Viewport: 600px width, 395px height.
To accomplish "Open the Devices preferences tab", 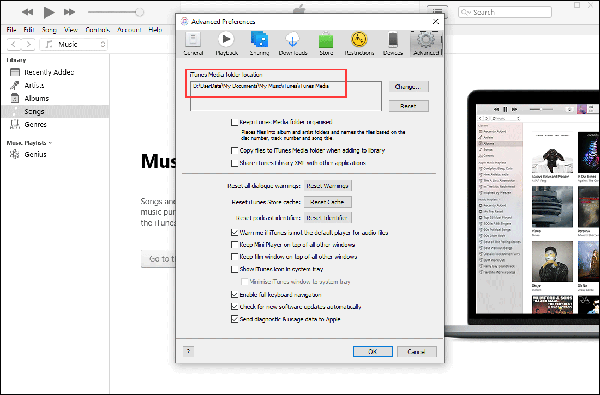I will pos(393,44).
